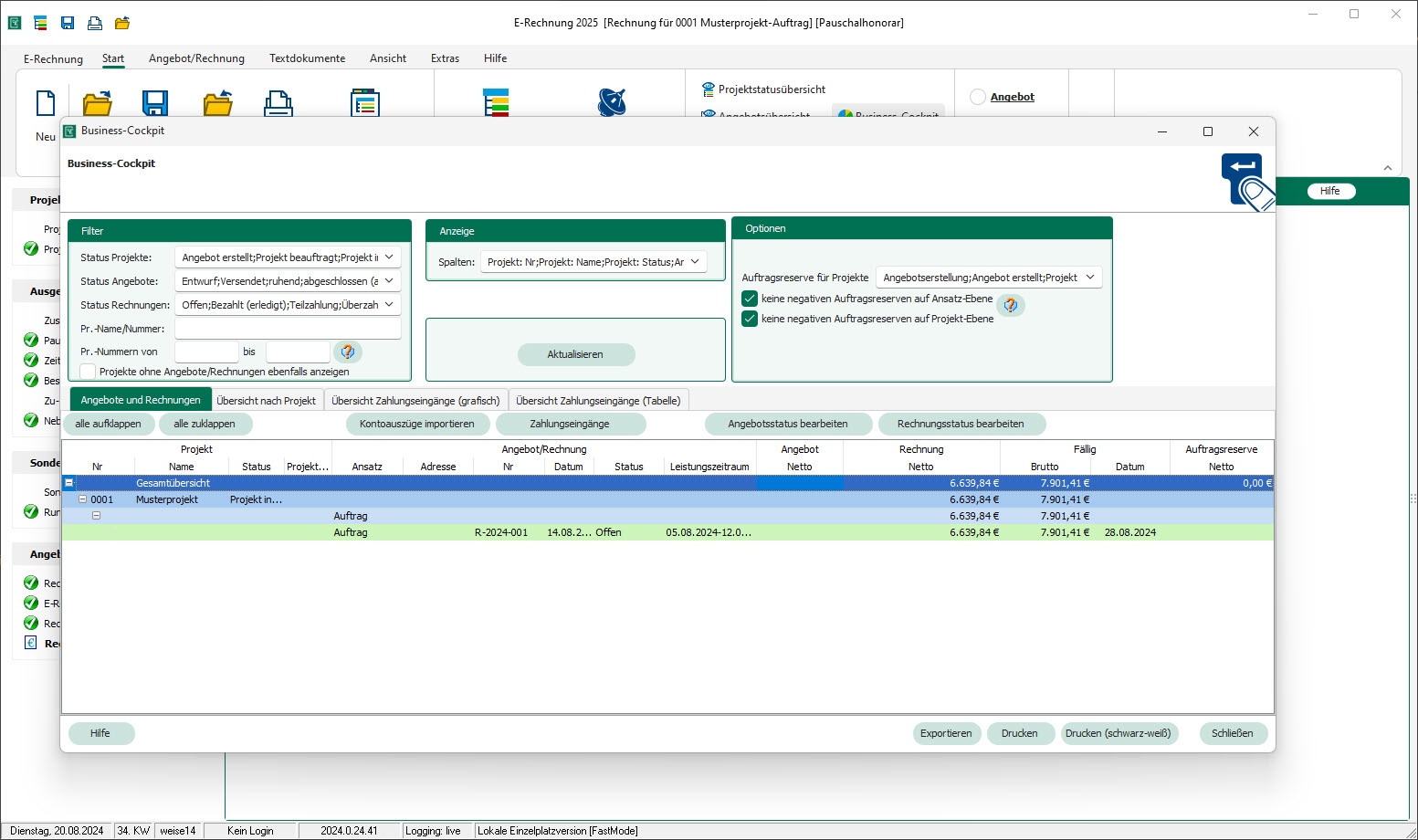Image resolution: width=1418 pixels, height=840 pixels.
Task: Open the Textdokumente menu
Action: coord(307,58)
